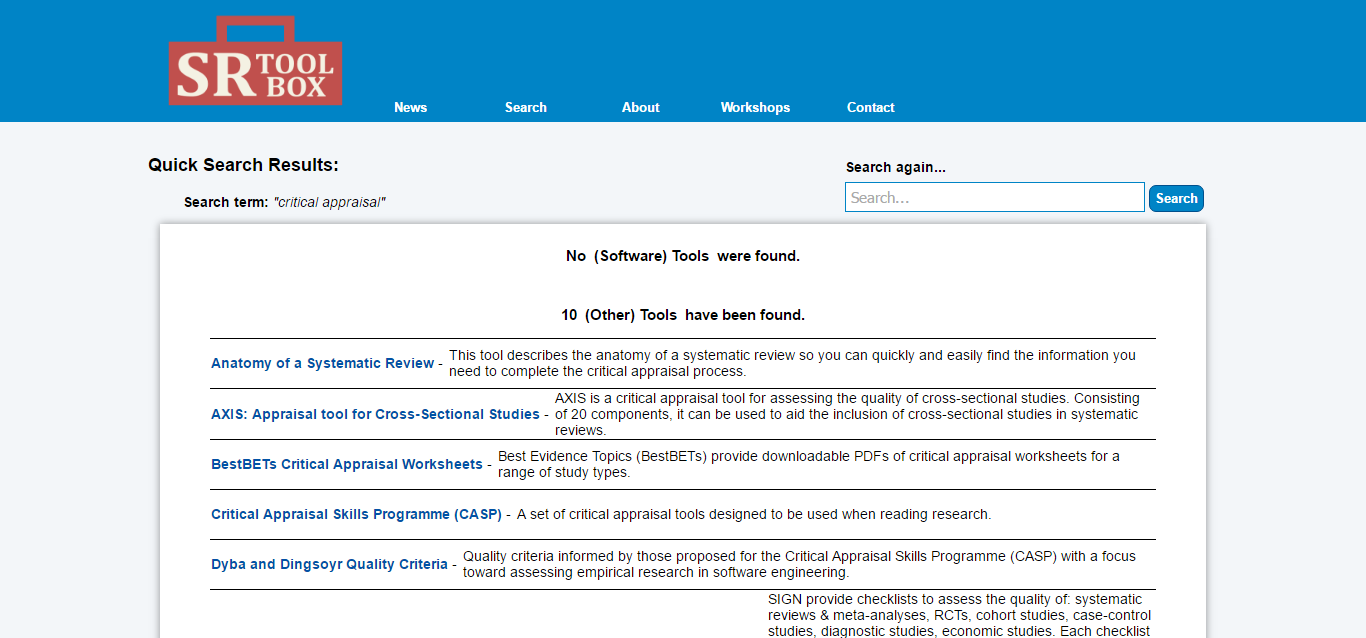Click the AXIS tool description text
This screenshot has width=1366, height=638.
847,414
